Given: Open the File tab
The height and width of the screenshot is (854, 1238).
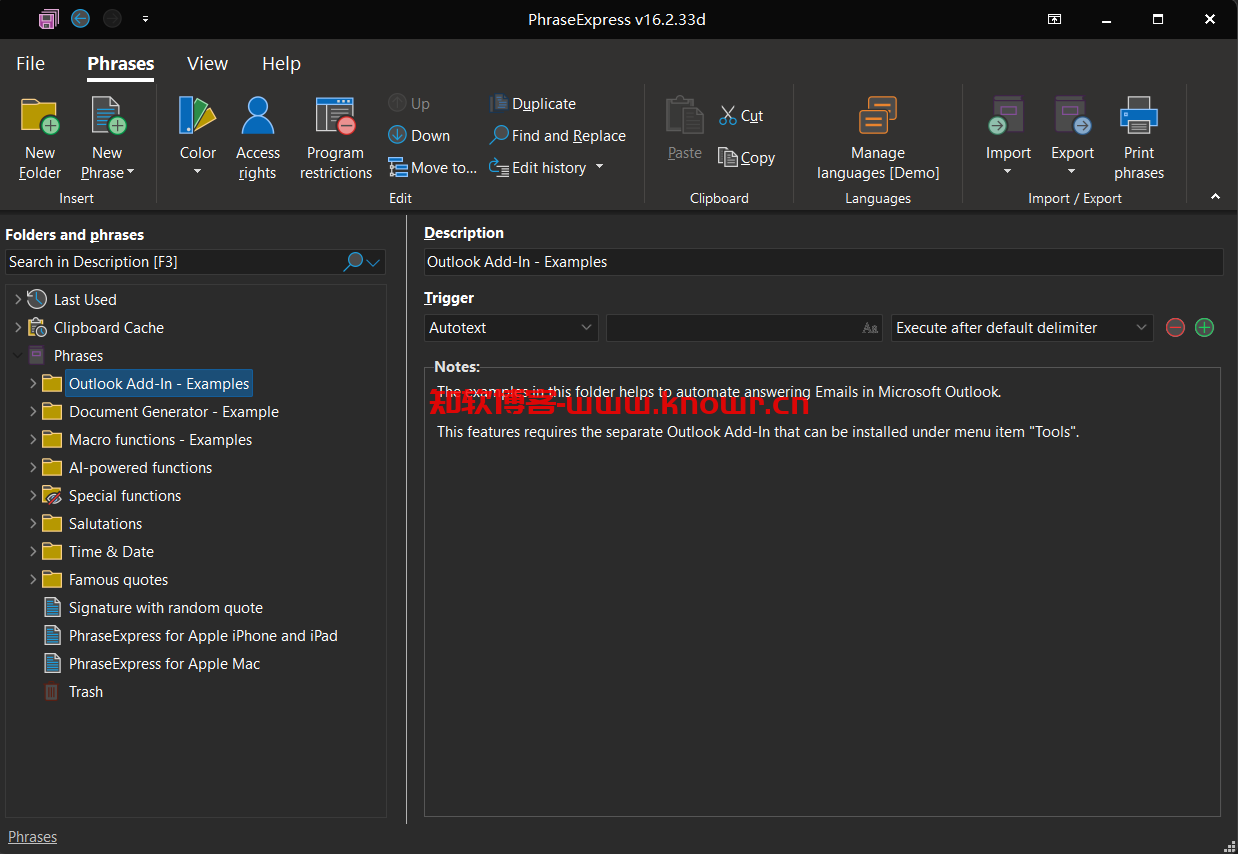Looking at the screenshot, I should click(31, 64).
